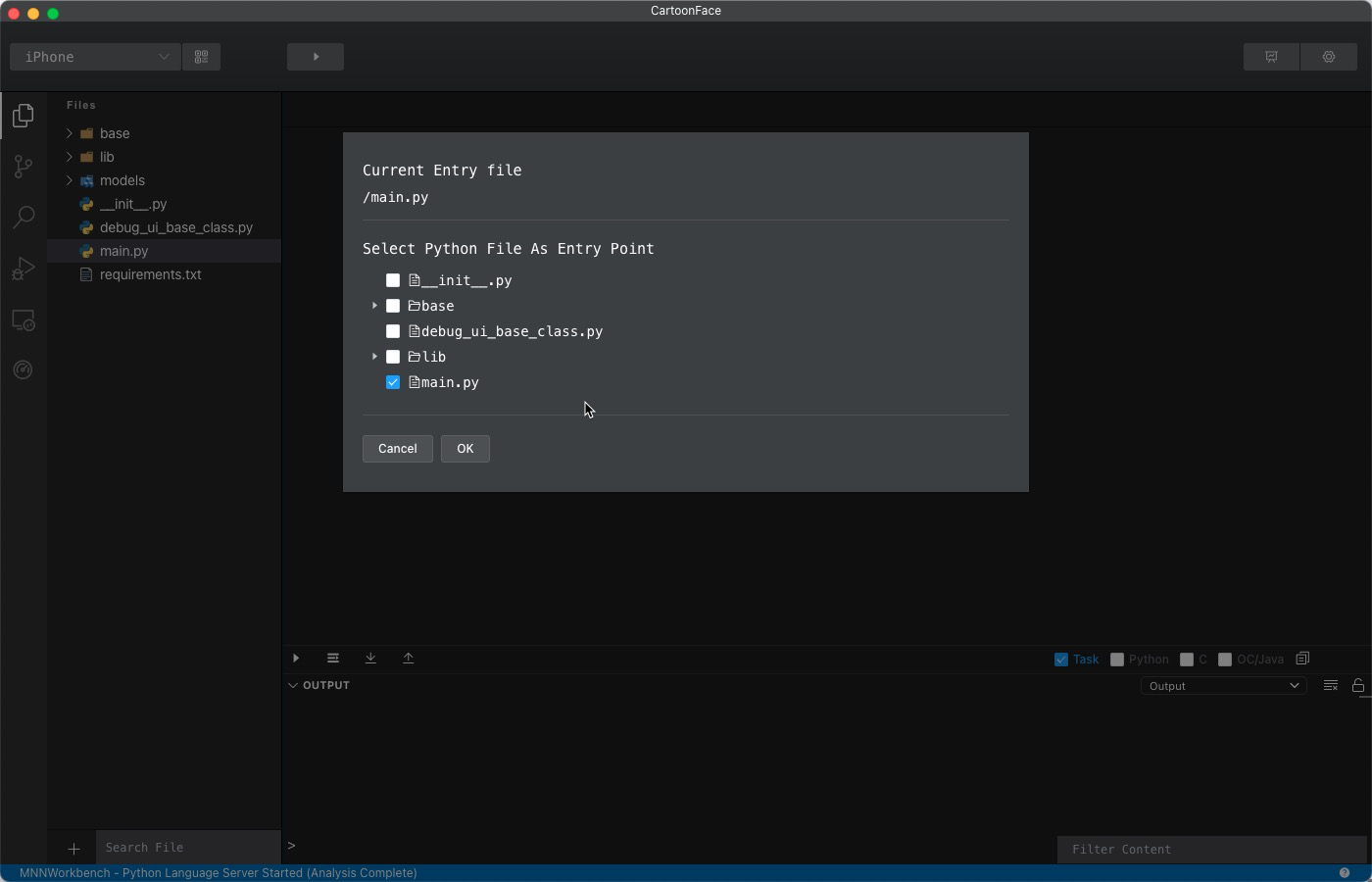
Task: Click the Search File input field
Action: [x=188, y=848]
